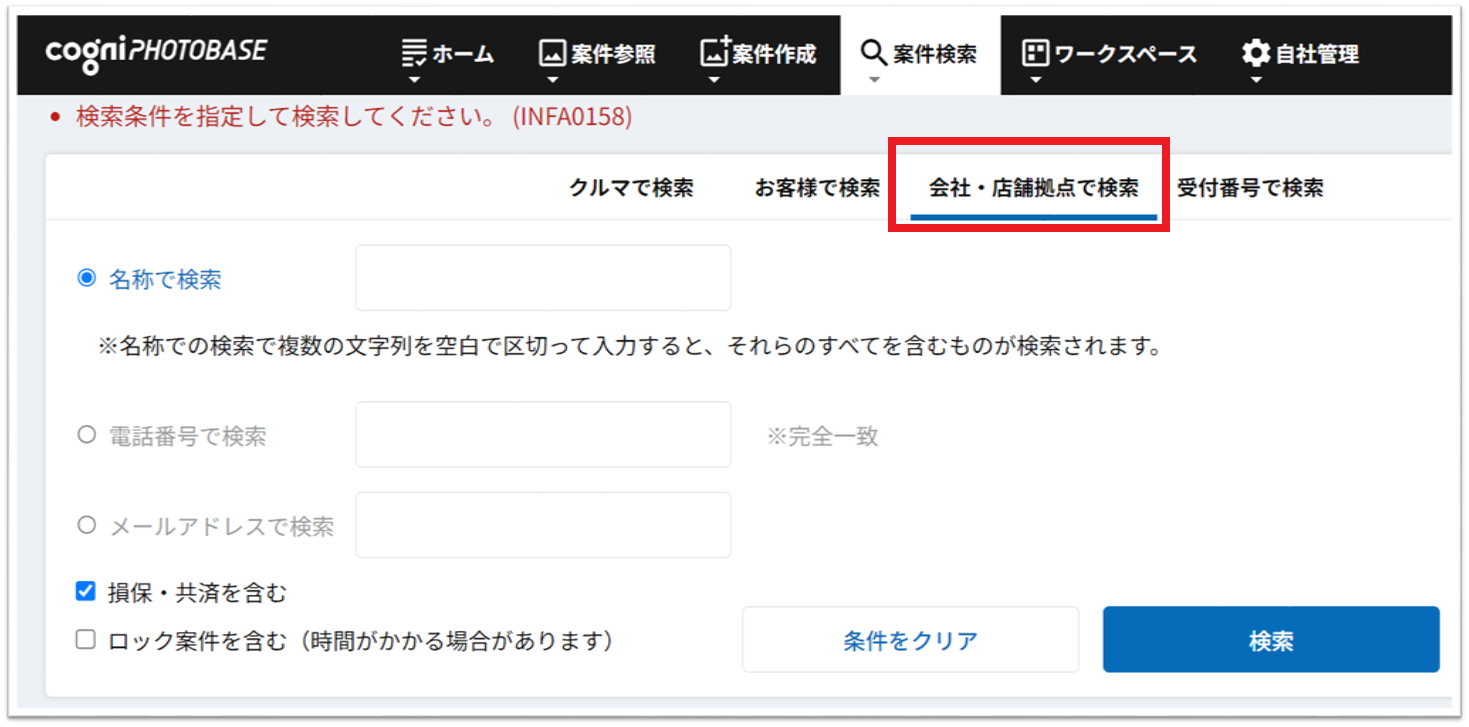Screen dimensions: 1469x727
Task: Select the ワークスペース panel icon
Action: coord(1037,52)
